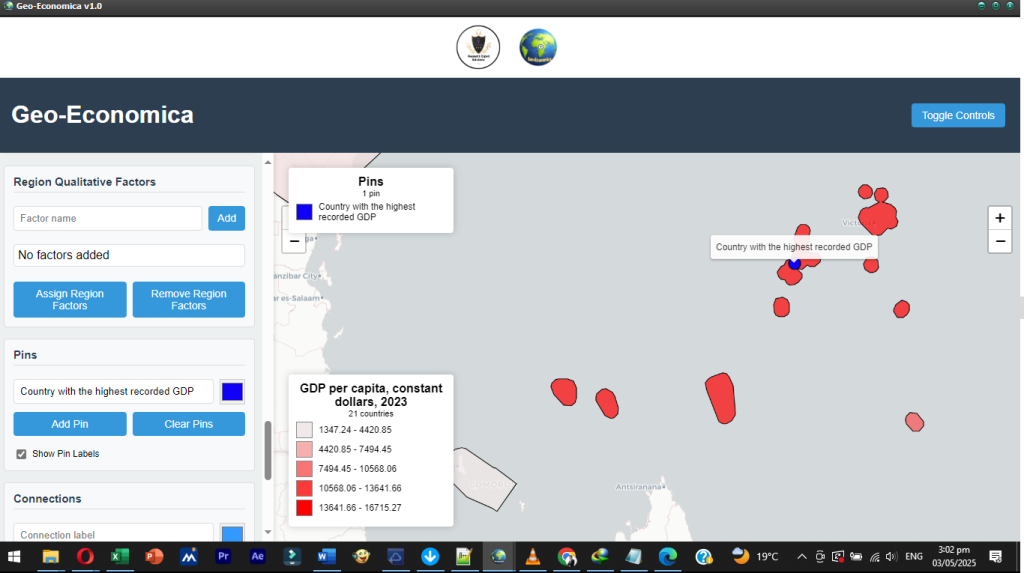Screen dimensions: 1024x573
Task: Click the circular shield emblem logo
Action: click(478, 47)
